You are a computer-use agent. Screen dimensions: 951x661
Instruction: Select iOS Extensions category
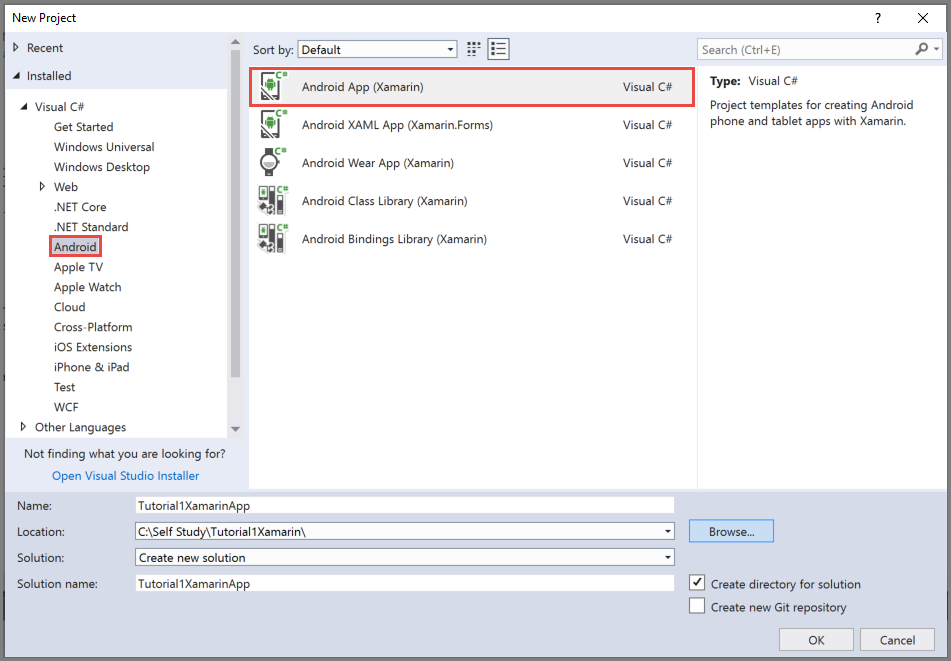pos(93,347)
